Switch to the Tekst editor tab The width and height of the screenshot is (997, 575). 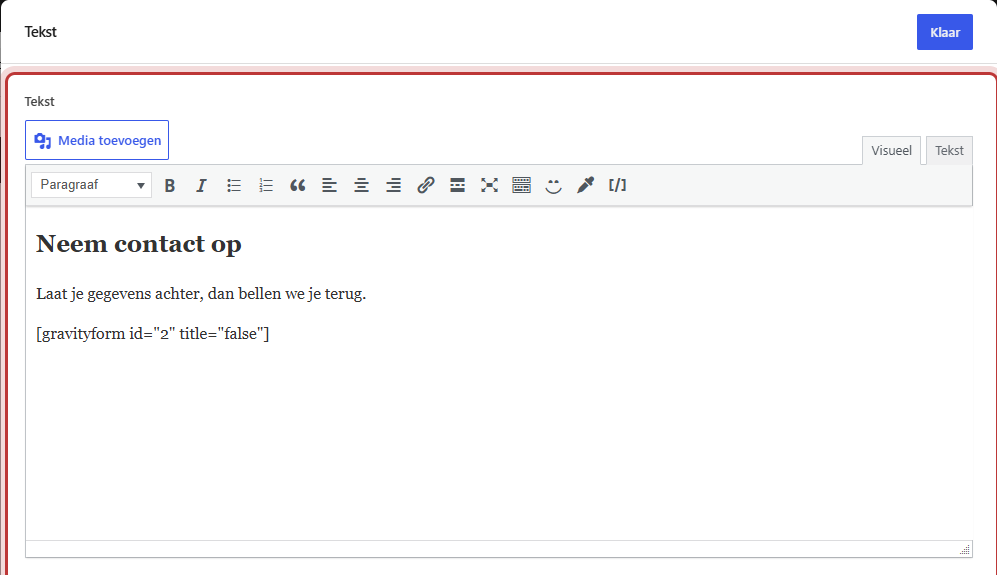coord(949,151)
